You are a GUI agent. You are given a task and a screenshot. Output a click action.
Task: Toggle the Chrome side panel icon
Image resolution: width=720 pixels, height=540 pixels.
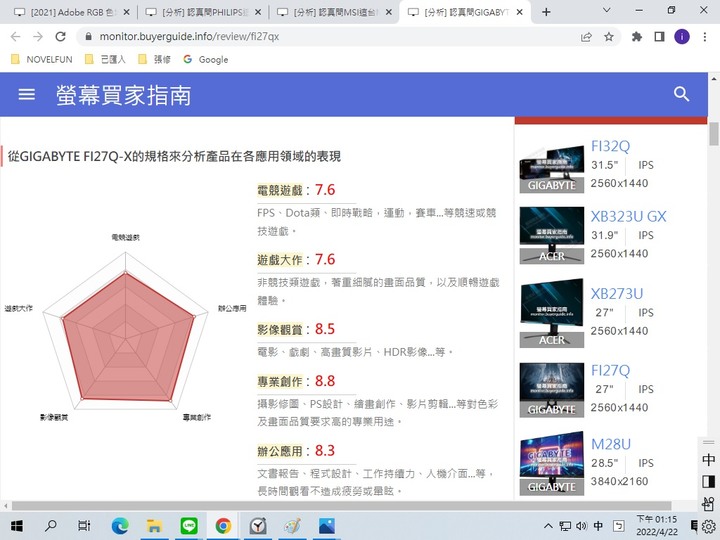pos(659,37)
